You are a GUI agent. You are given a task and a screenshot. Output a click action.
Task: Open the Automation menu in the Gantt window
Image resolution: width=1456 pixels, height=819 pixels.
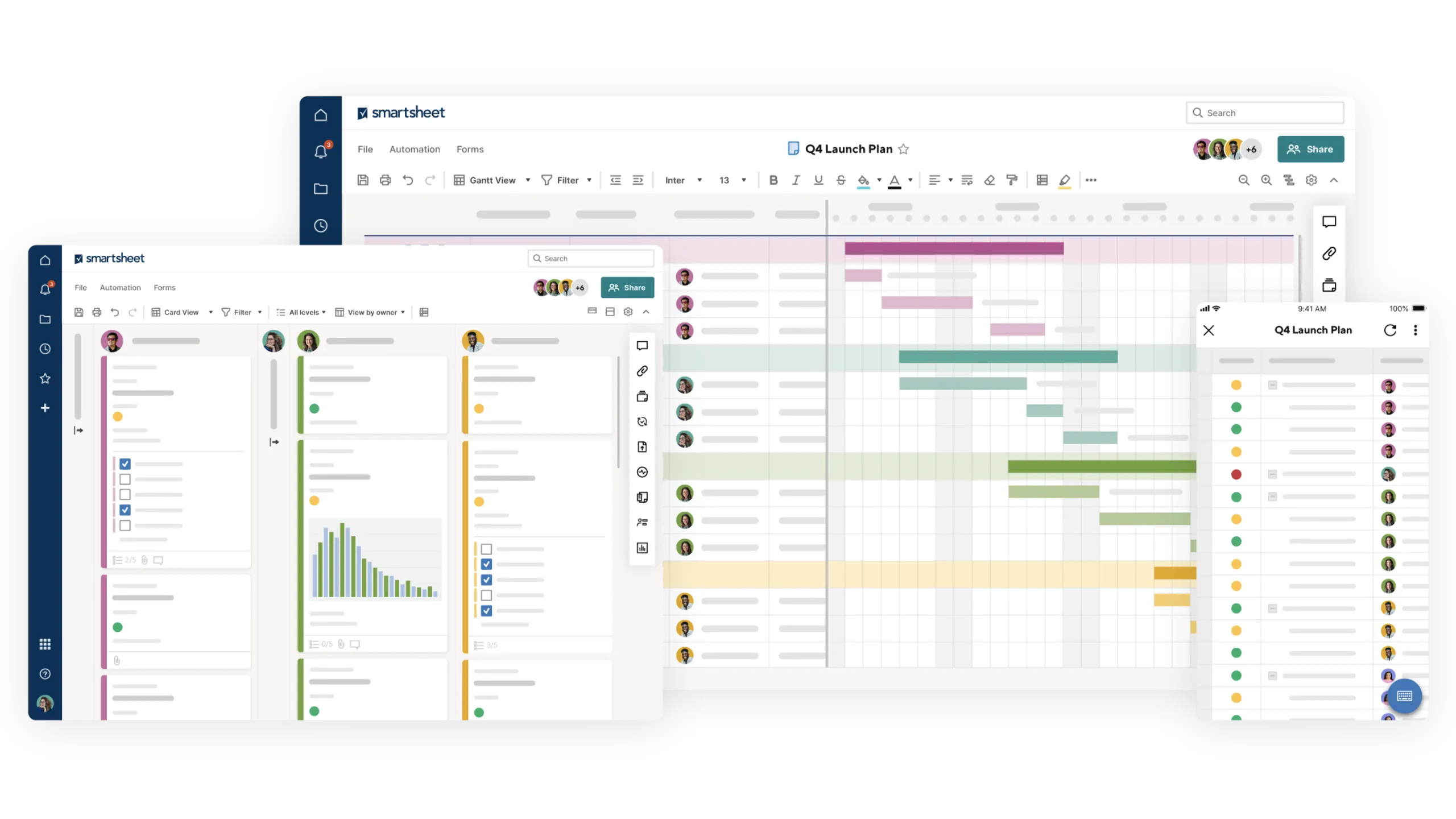tap(415, 149)
